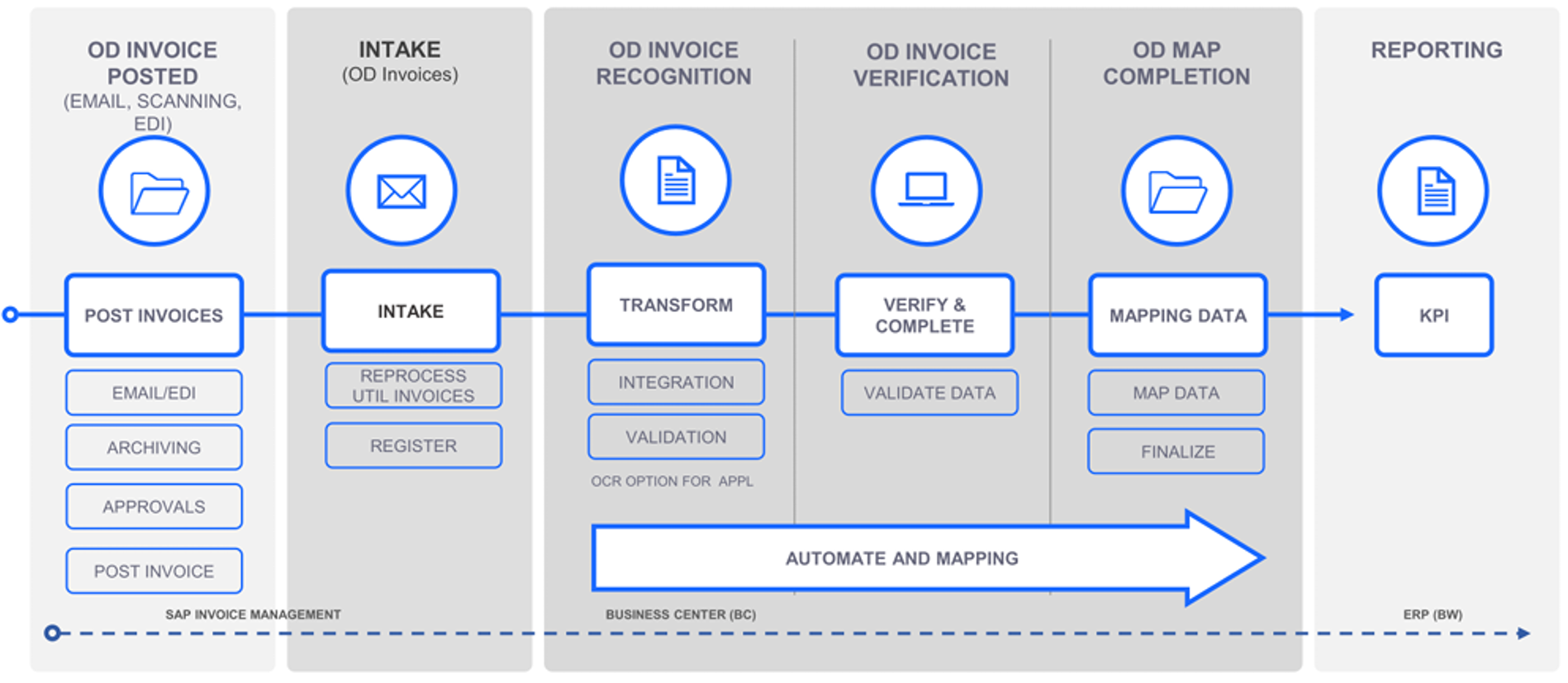Click the APPROVALS step

point(154,506)
